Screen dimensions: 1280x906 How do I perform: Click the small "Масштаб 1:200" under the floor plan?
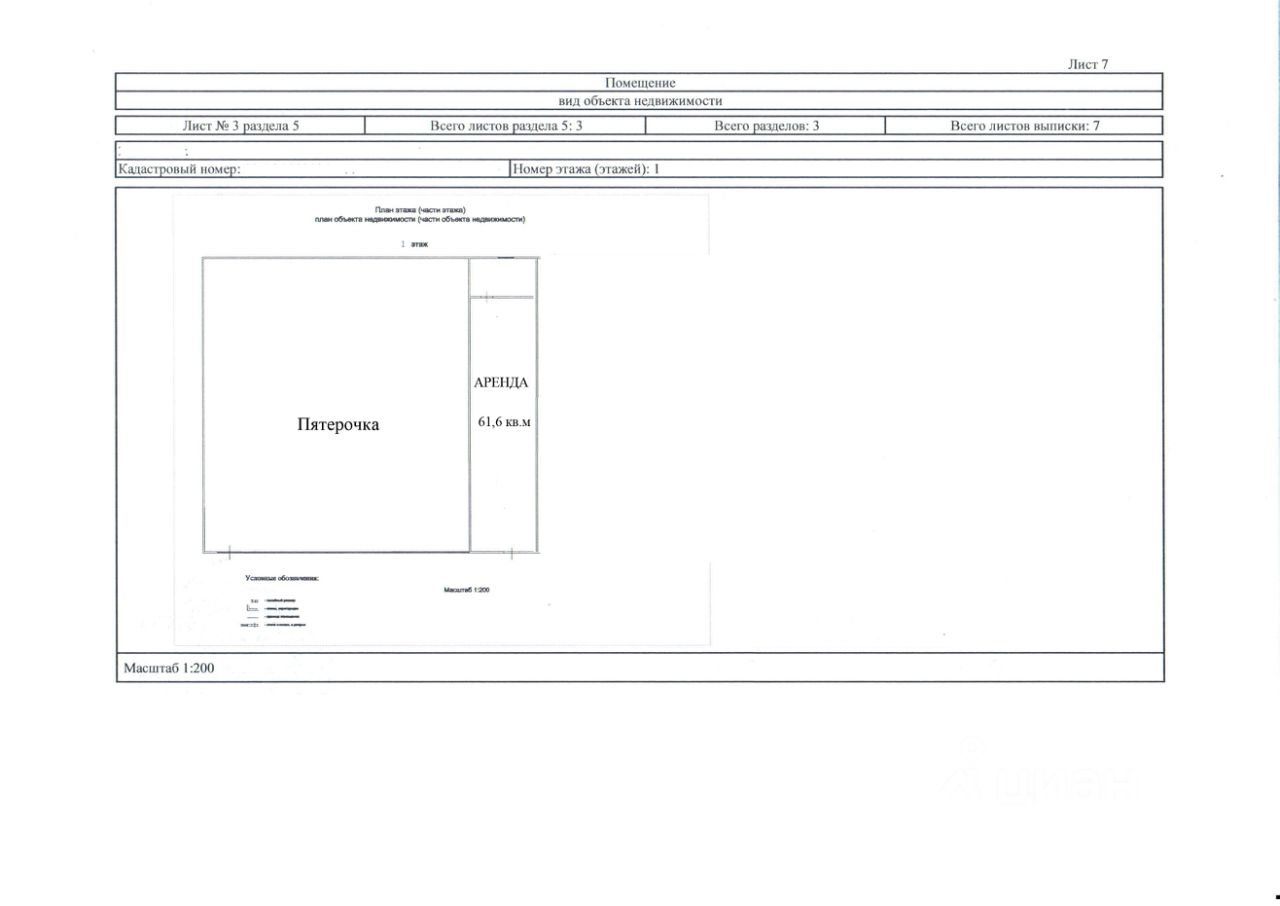(466, 590)
